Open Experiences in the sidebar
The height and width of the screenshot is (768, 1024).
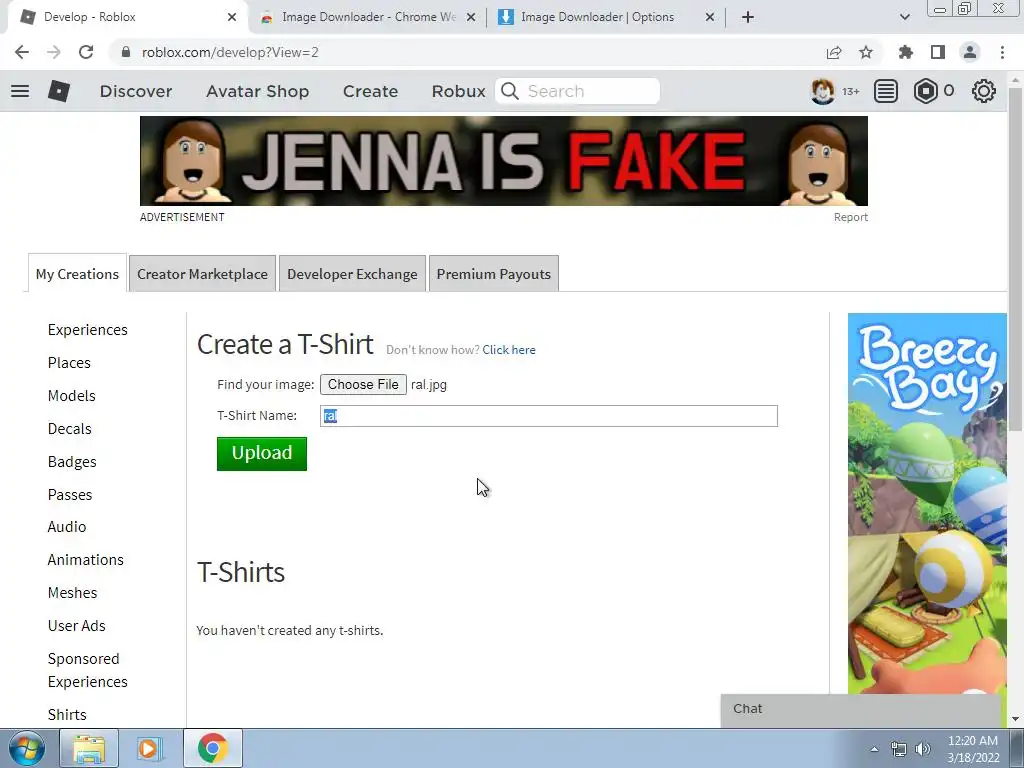click(x=88, y=330)
